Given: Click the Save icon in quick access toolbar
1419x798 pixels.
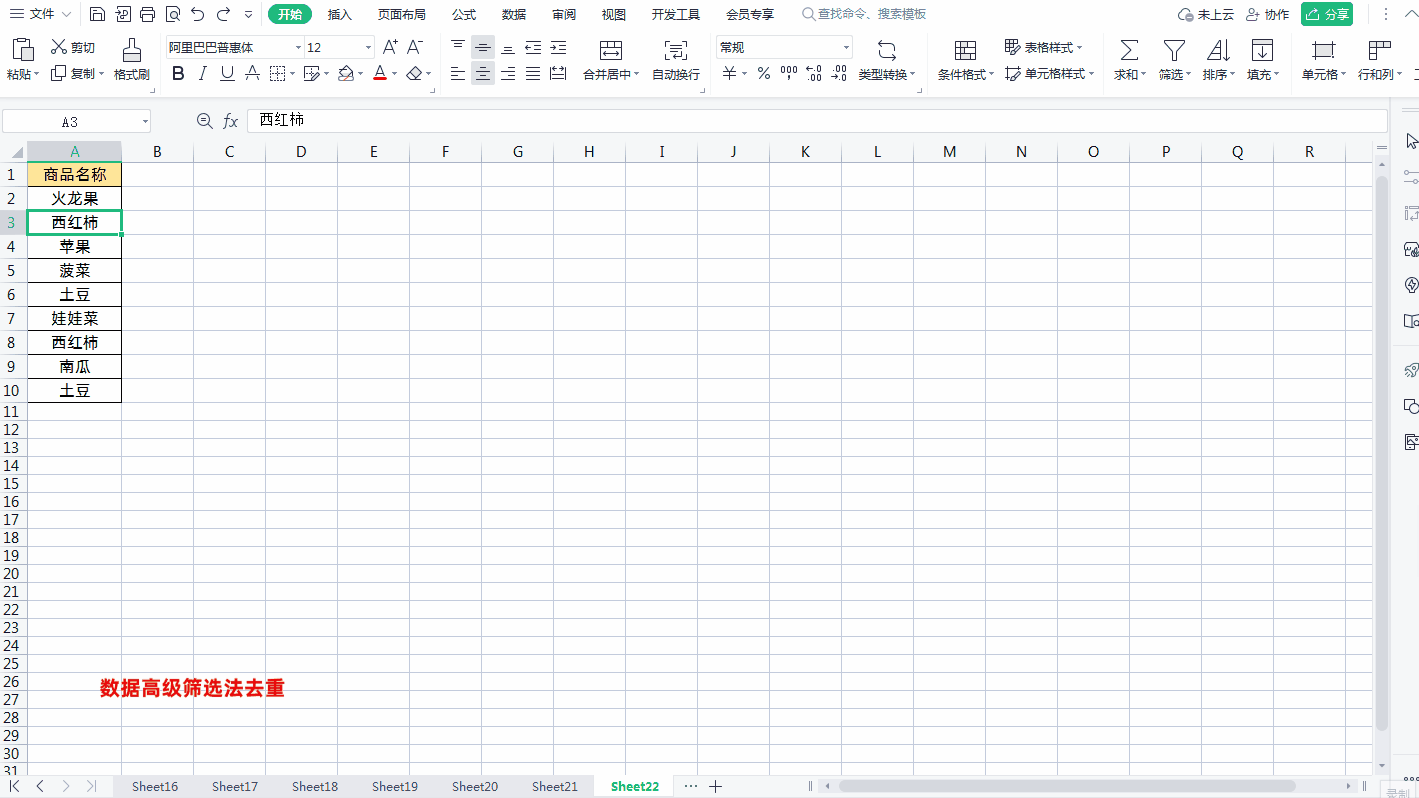Looking at the screenshot, I should [x=97, y=14].
